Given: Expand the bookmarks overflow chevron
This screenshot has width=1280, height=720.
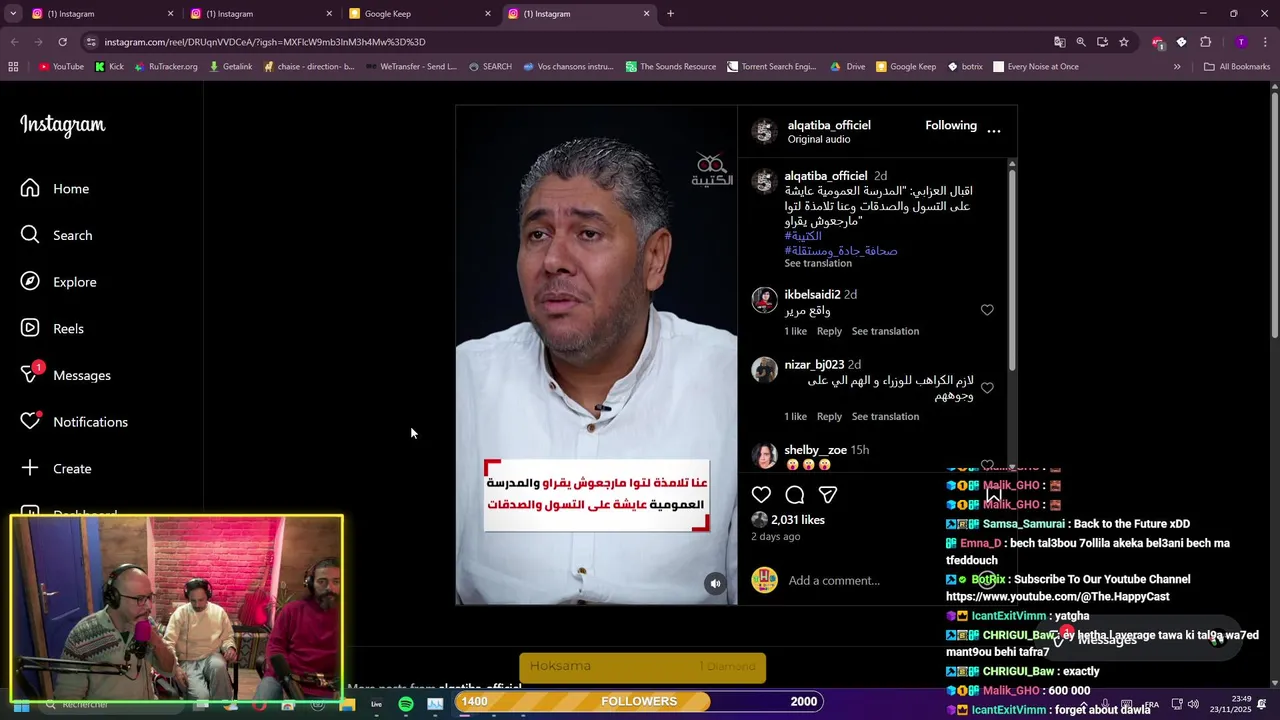Looking at the screenshot, I should 1177,67.
